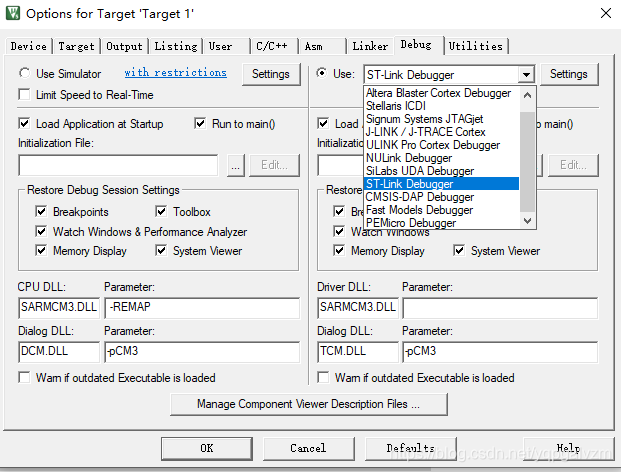This screenshot has height=472, width=621.
Task: Switch to the Target tab
Action: [76, 46]
